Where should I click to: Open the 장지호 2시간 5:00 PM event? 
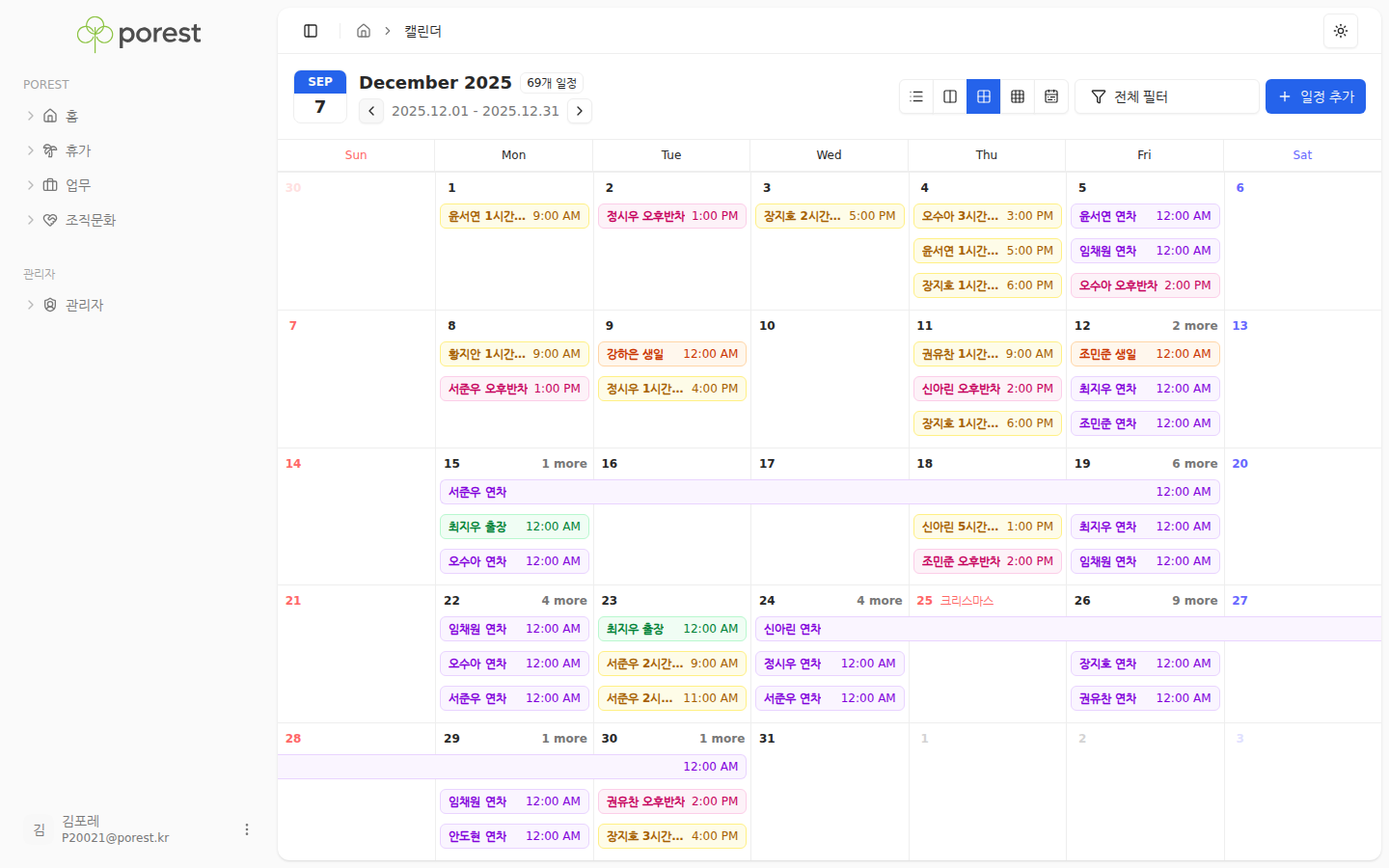(x=830, y=216)
